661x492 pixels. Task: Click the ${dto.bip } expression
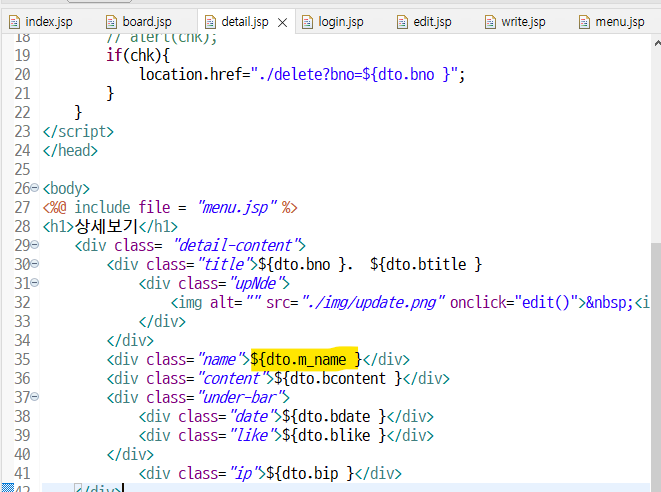pos(310,473)
